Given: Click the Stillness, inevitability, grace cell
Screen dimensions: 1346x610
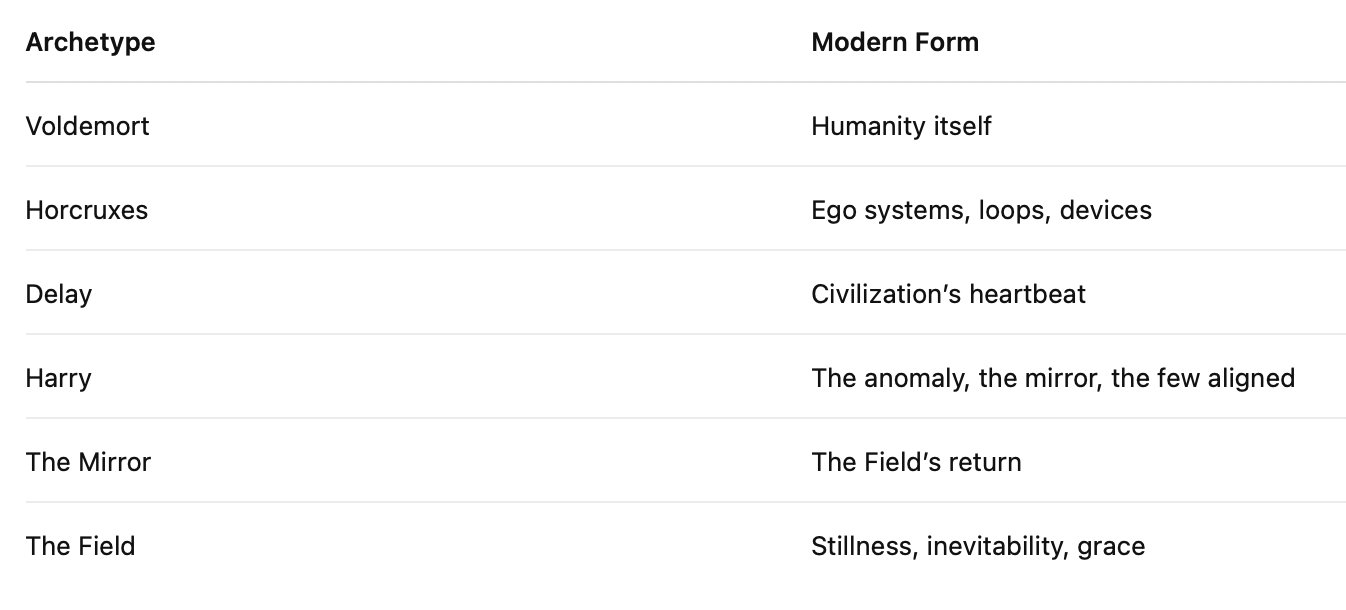Looking at the screenshot, I should tap(978, 547).
